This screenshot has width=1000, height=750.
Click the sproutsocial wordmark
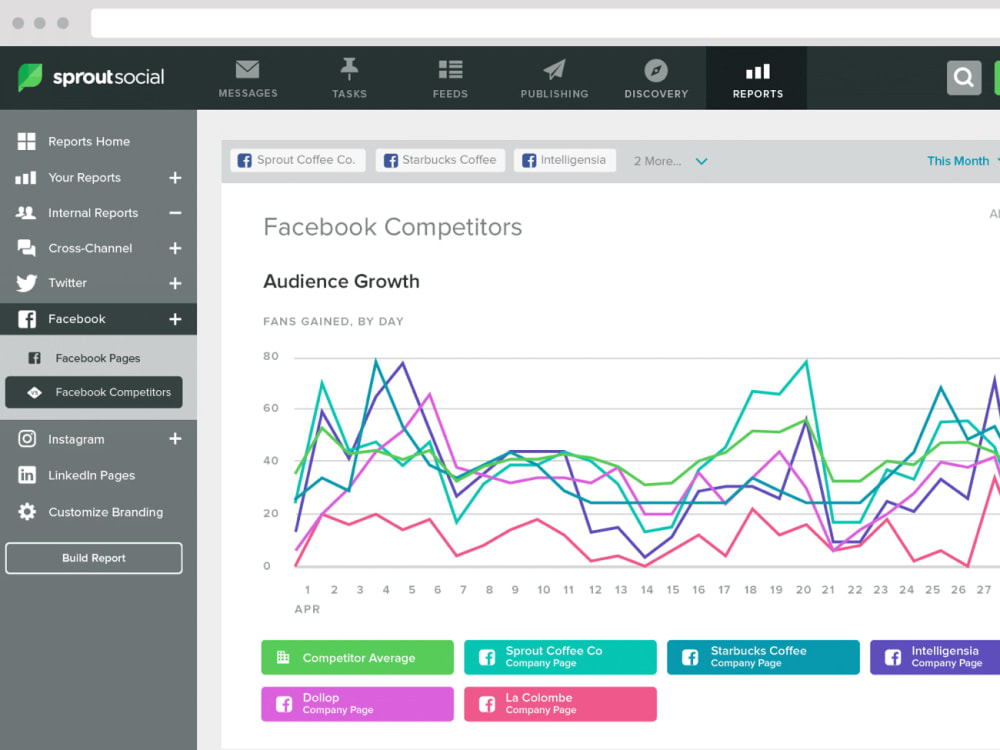[108, 77]
